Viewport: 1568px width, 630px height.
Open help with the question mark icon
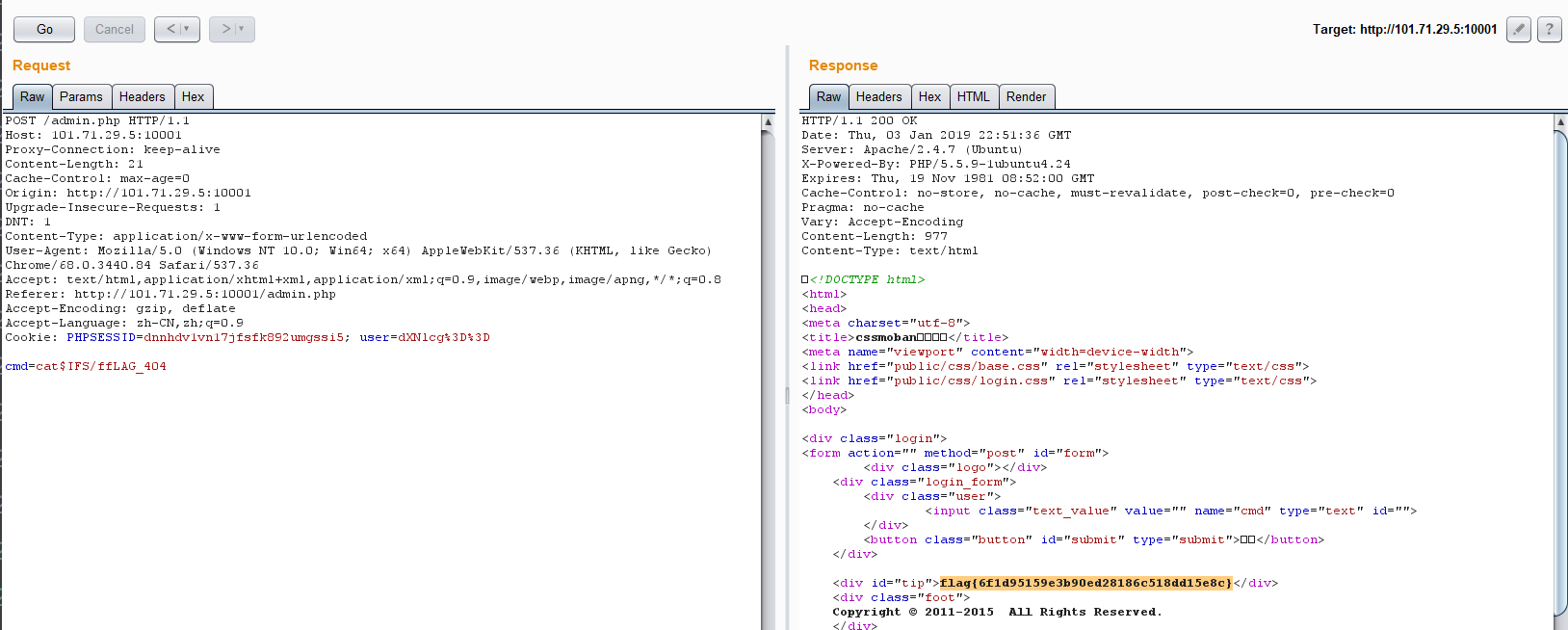coord(1550,29)
